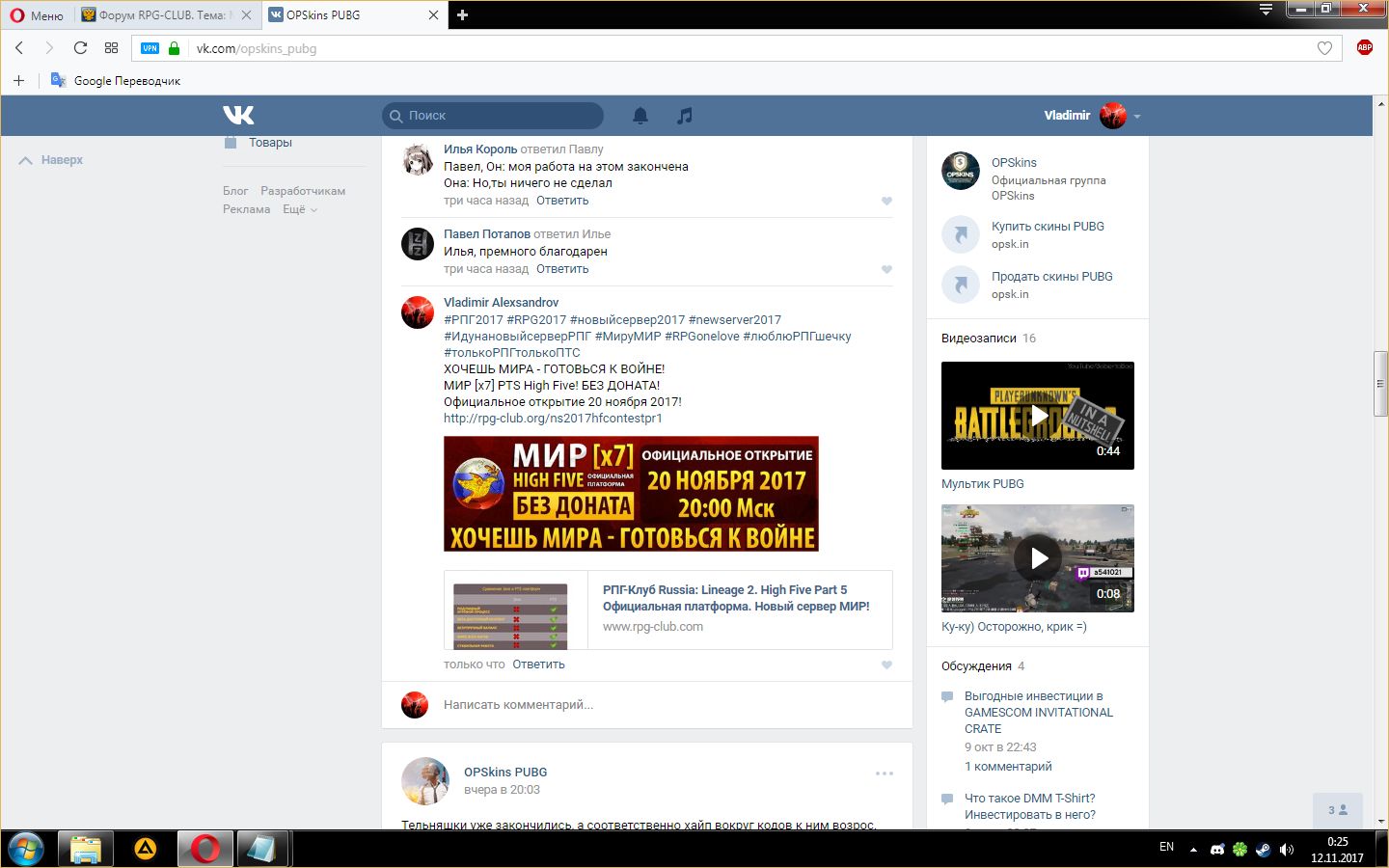Add bookmark with plus icon in bookmarks bar

coord(18,80)
